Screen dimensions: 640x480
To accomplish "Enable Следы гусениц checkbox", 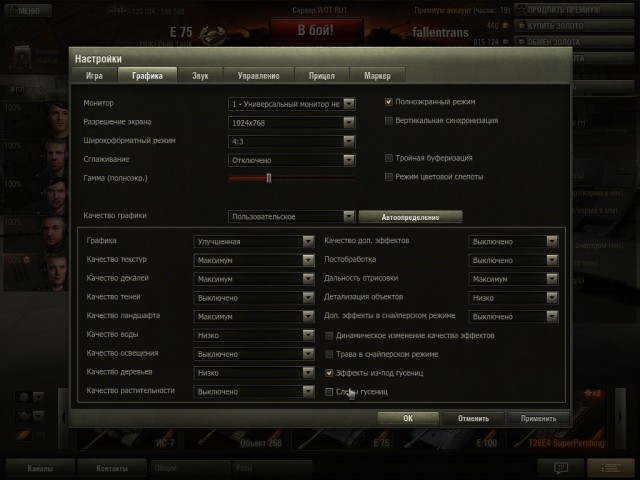I will (329, 392).
